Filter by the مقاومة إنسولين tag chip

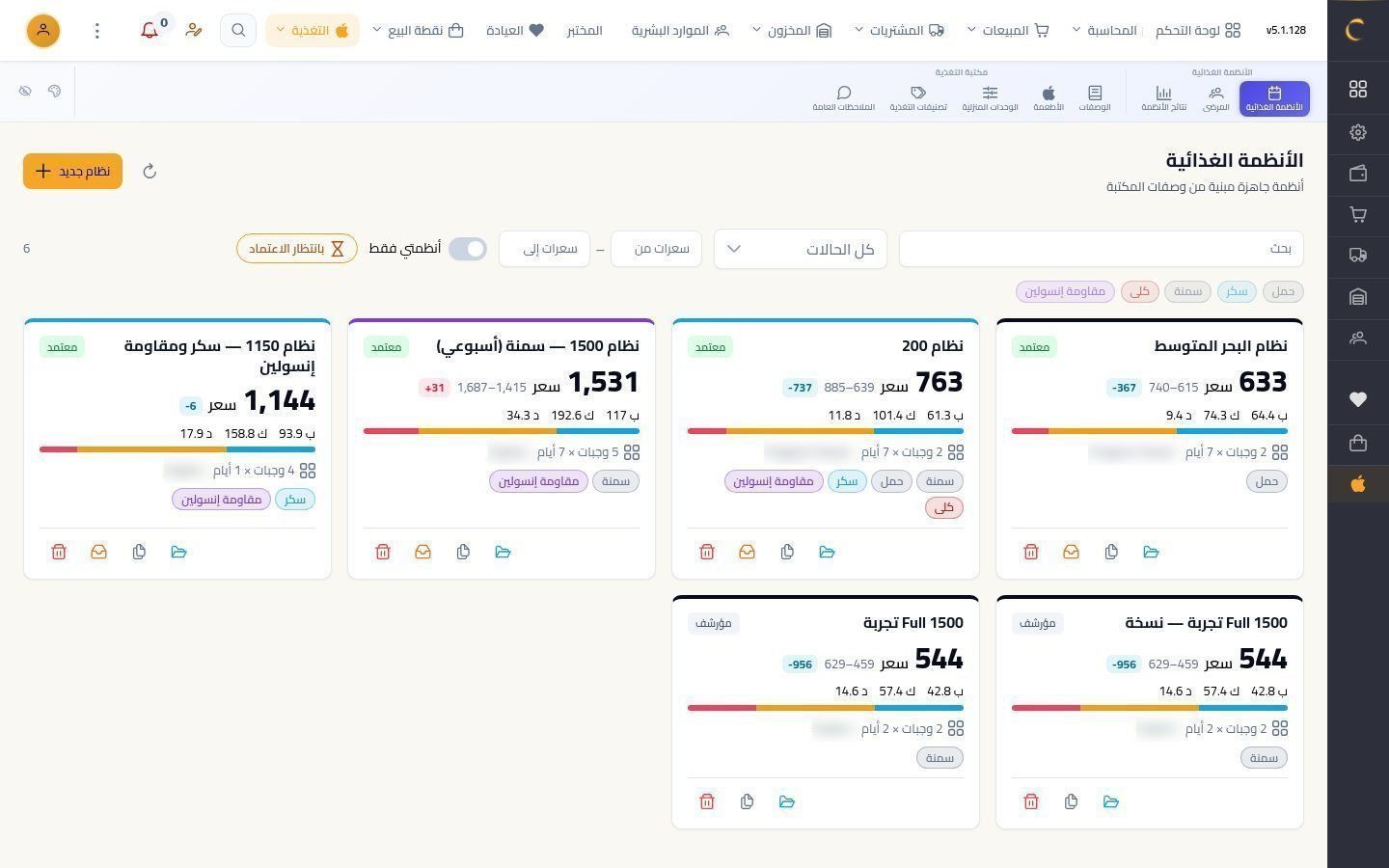click(1065, 291)
